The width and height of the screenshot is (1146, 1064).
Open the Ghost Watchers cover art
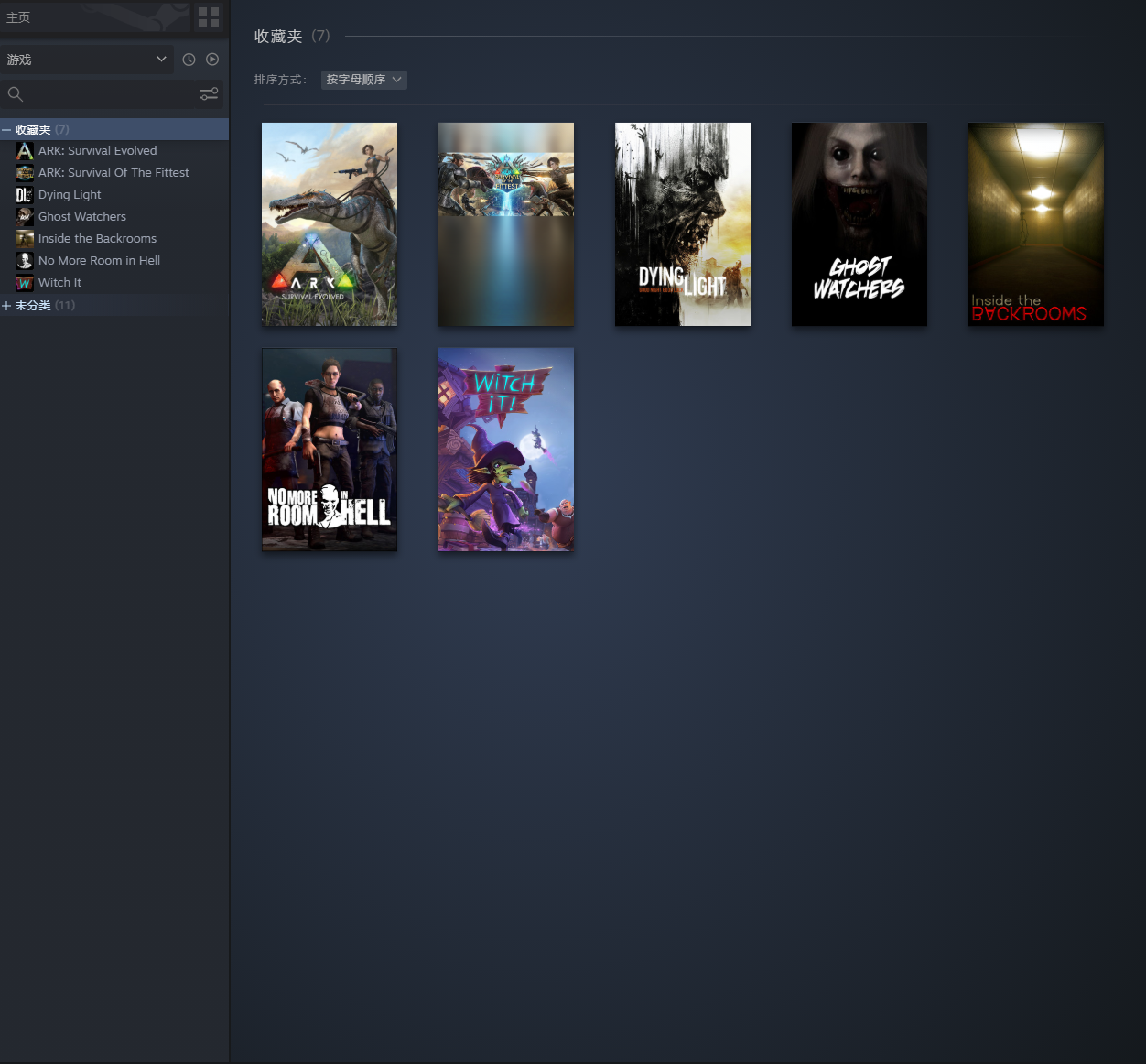pos(859,224)
